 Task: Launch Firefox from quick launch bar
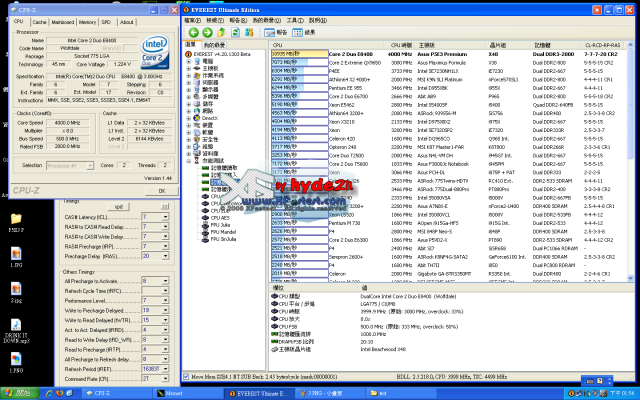point(60,393)
